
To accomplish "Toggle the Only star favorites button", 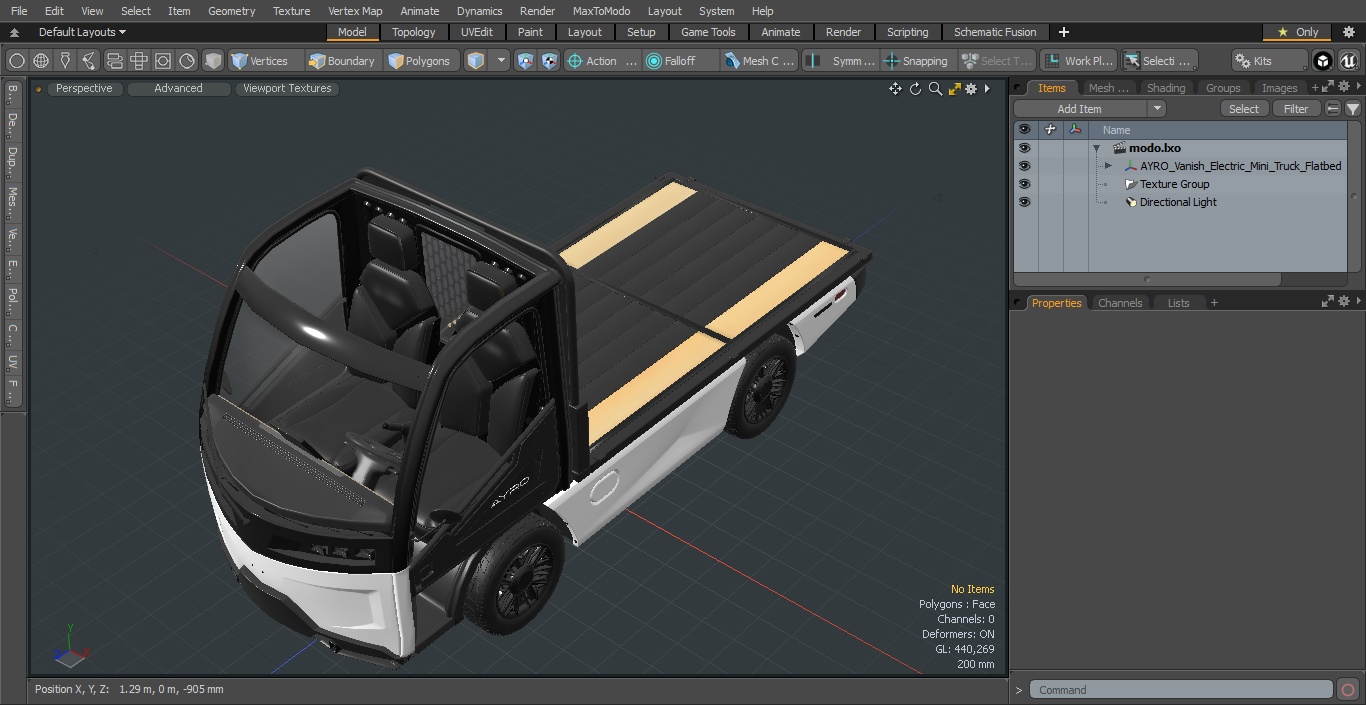I will pos(1297,32).
